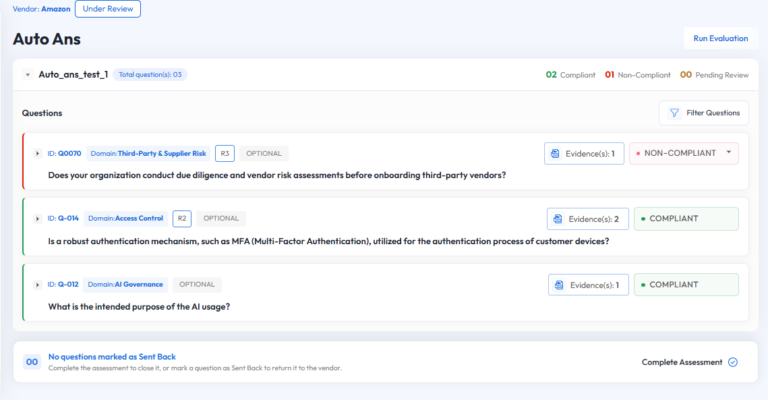The image size is (768, 400).
Task: Open Filter Questions
Action: (704, 113)
